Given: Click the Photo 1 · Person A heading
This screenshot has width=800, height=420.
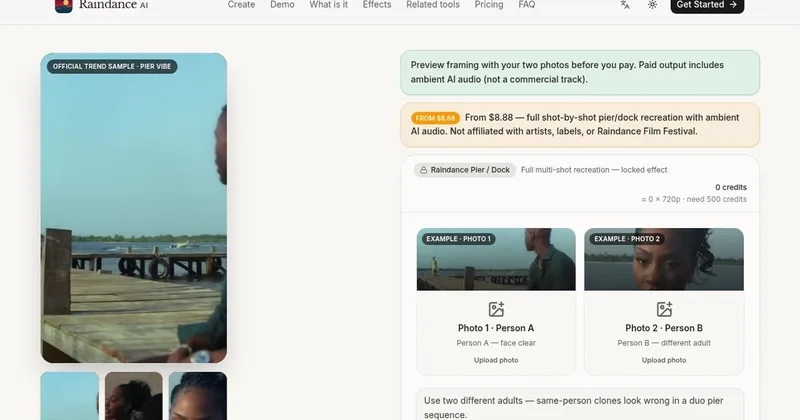Looking at the screenshot, I should 496,328.
